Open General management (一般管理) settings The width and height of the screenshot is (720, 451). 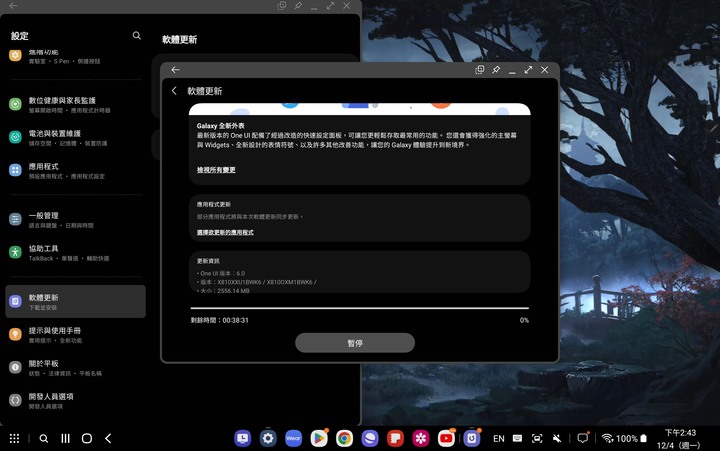pos(75,220)
